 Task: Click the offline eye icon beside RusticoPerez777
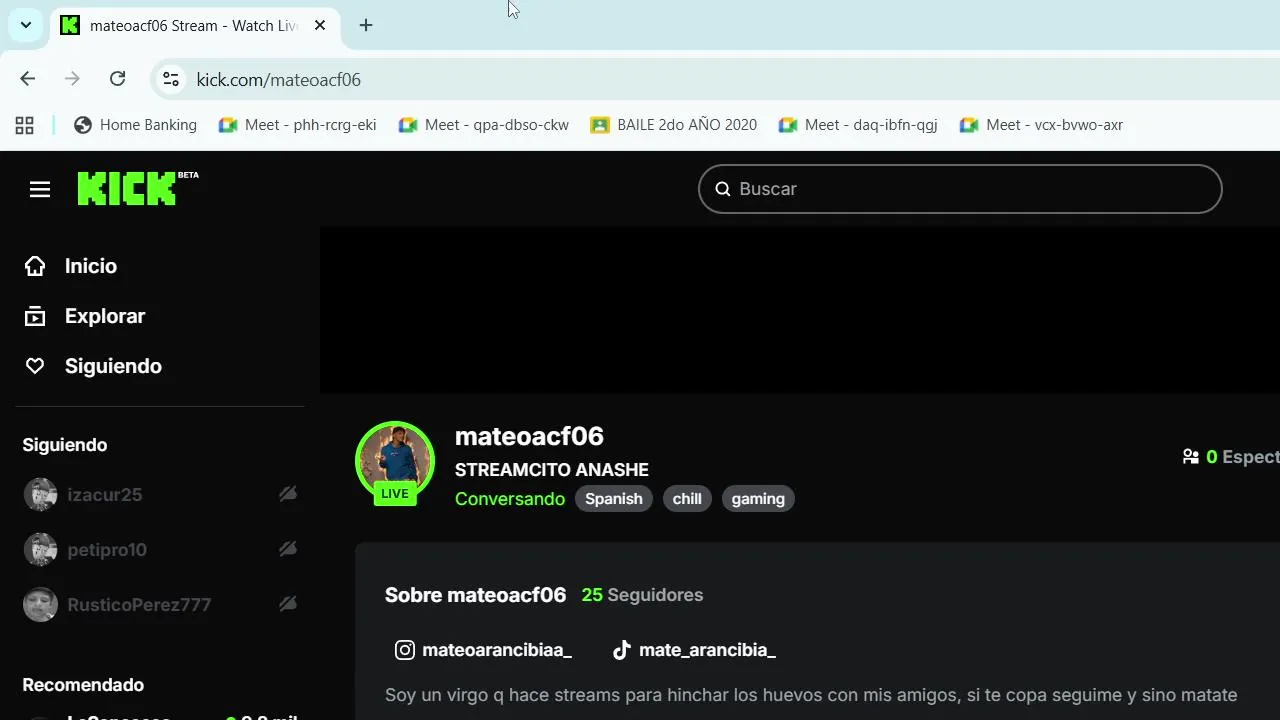point(288,604)
